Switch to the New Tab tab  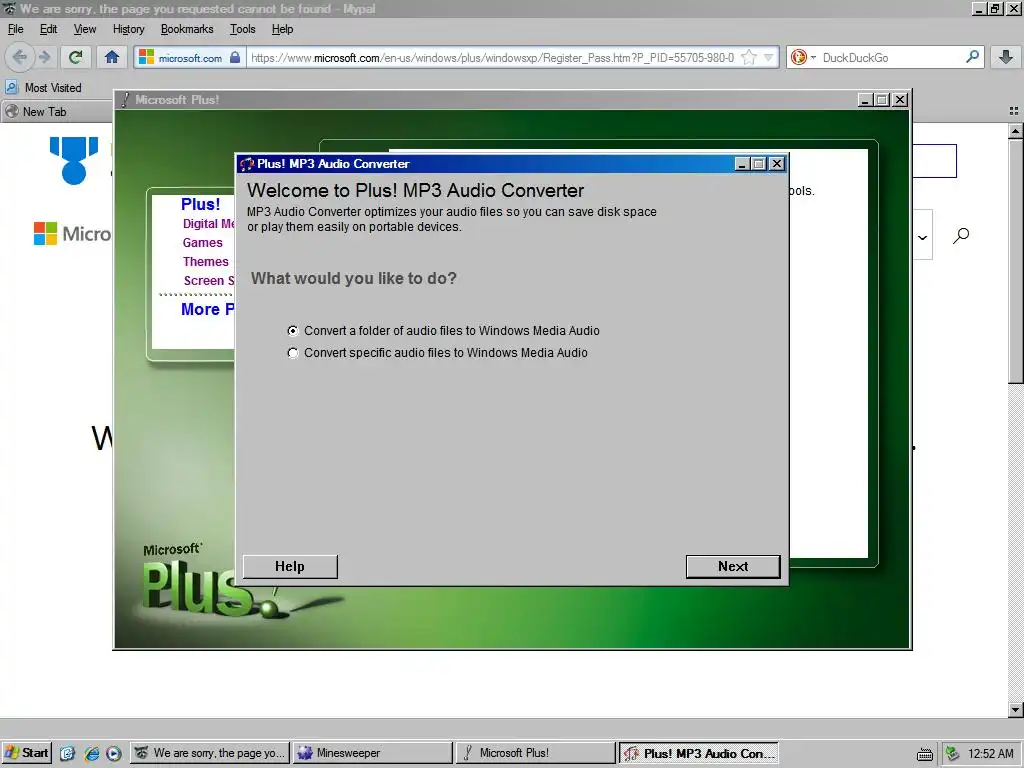[x=57, y=112]
